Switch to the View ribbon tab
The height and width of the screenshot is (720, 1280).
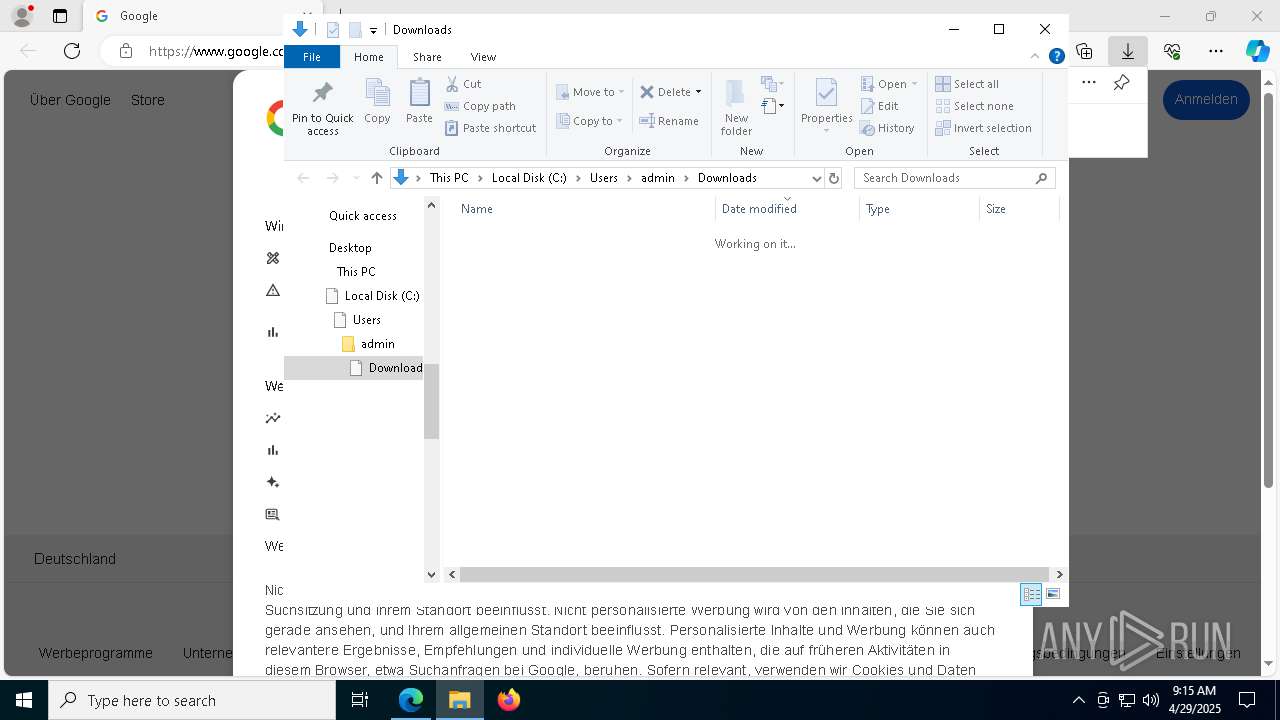(483, 57)
